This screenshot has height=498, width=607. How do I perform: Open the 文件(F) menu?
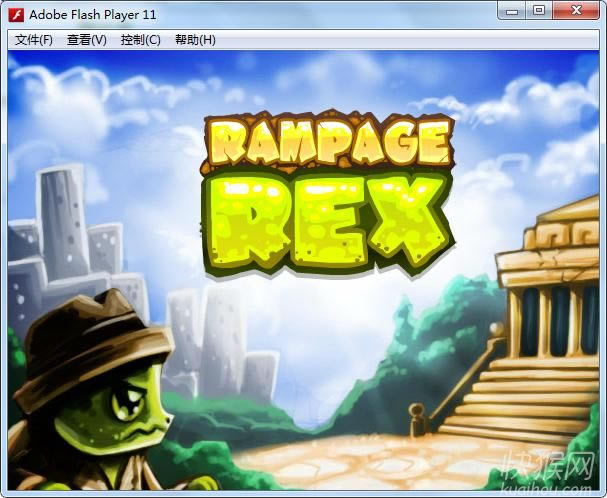coord(34,40)
